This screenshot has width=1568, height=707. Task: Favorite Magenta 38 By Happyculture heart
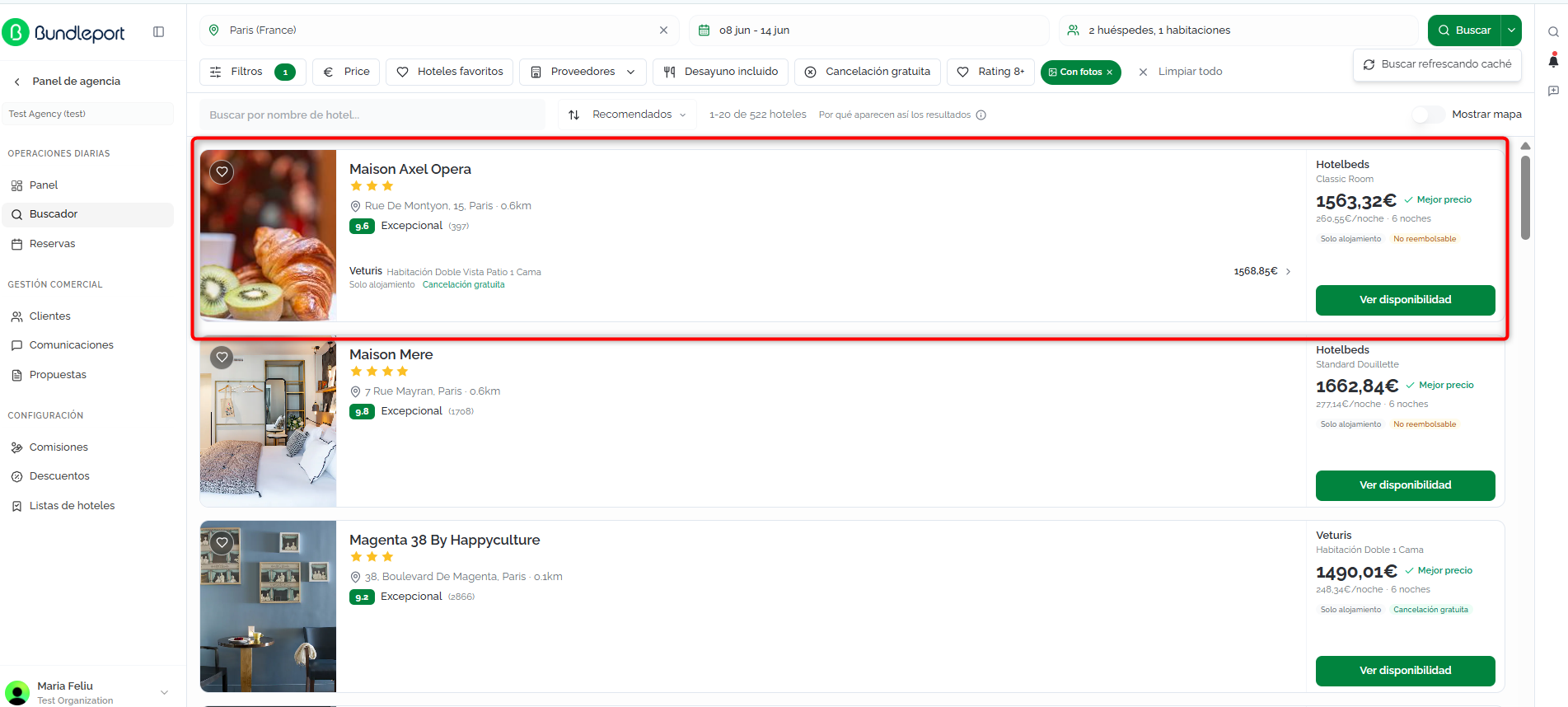click(222, 543)
